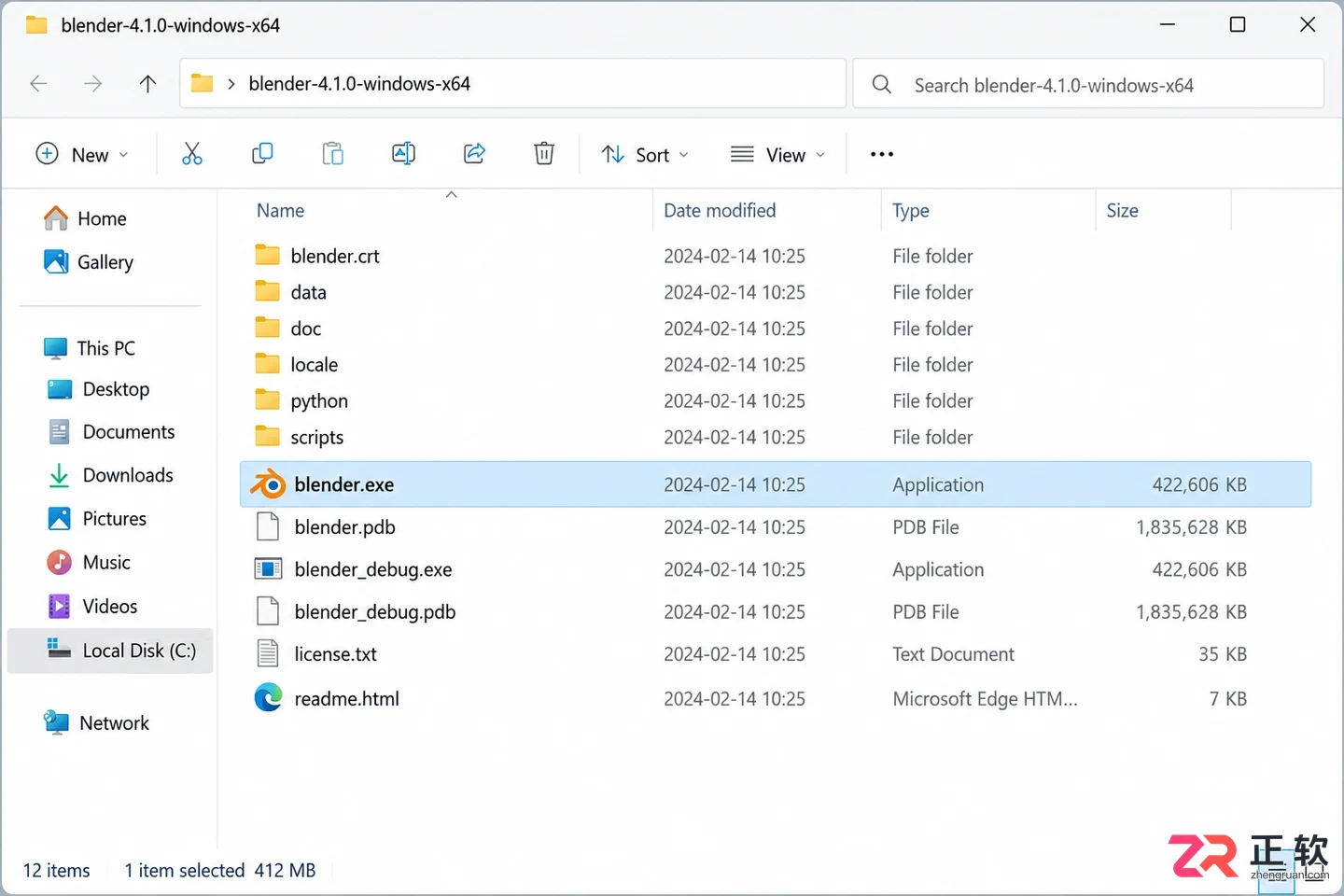Image resolution: width=1344 pixels, height=896 pixels.
Task: Select the blender.exe application icon
Action: pos(269,484)
